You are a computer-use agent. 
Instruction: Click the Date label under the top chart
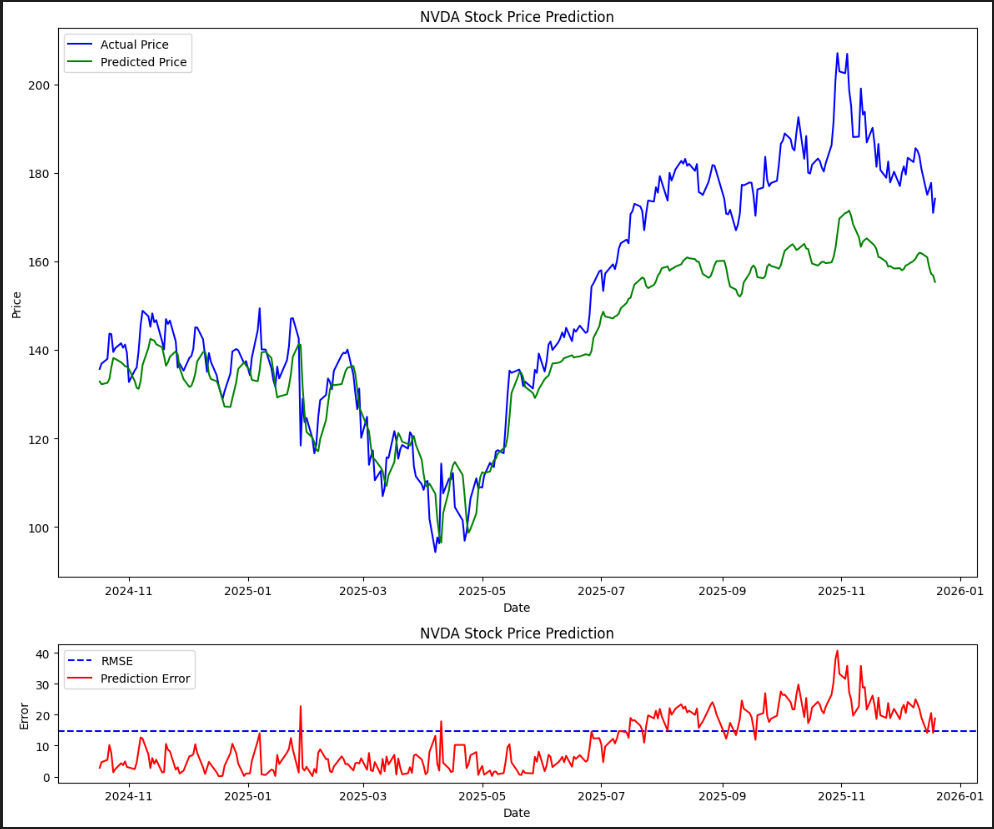point(516,607)
